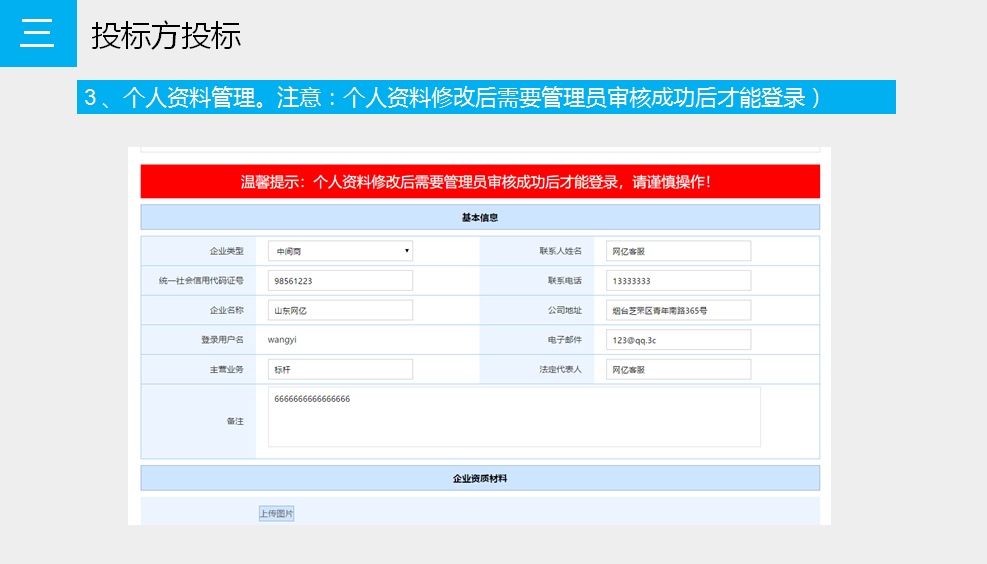The image size is (987, 564).
Task: Click the 企业资质材料 section header
Action: [x=480, y=478]
